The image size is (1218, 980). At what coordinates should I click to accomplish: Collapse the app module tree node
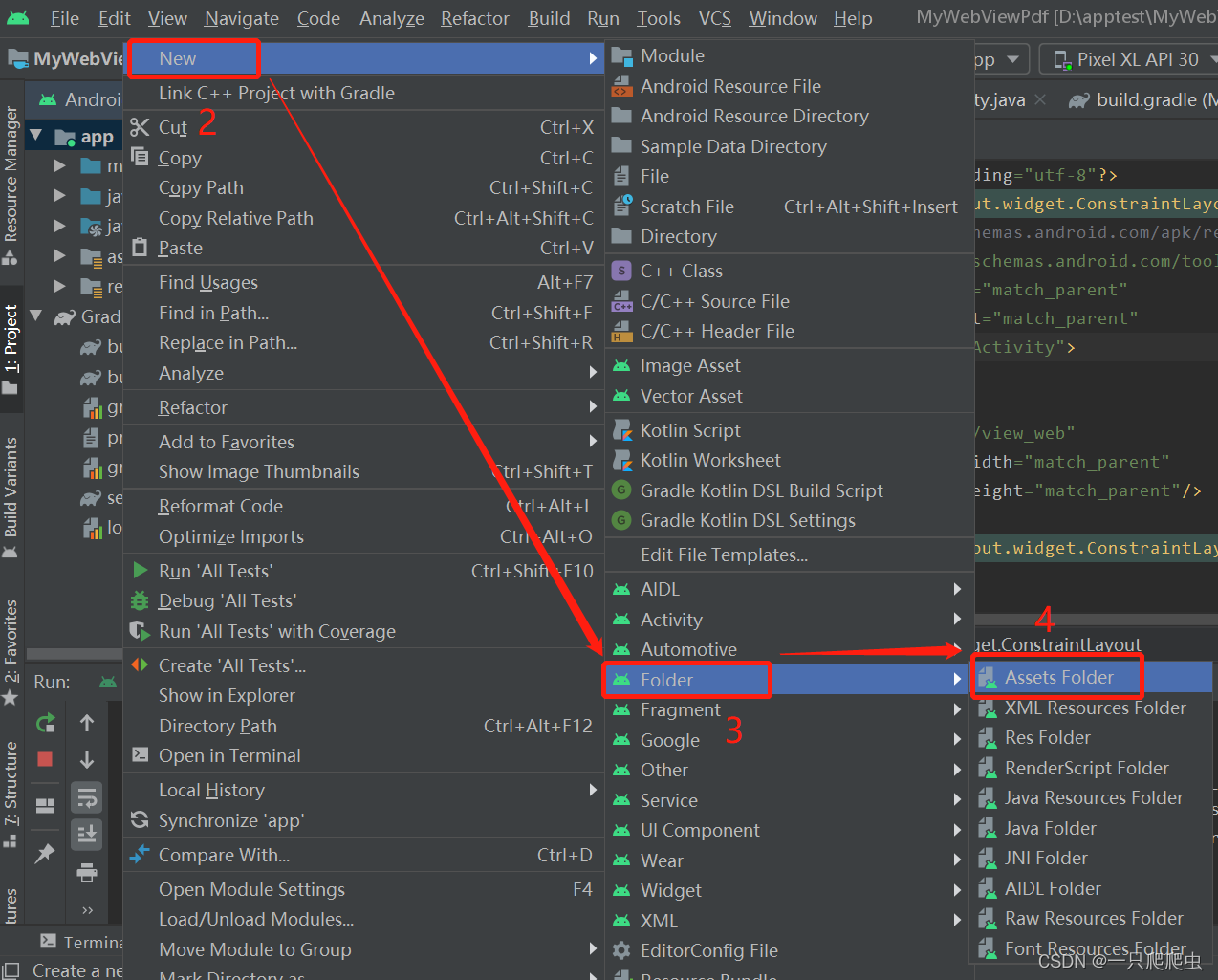36,136
